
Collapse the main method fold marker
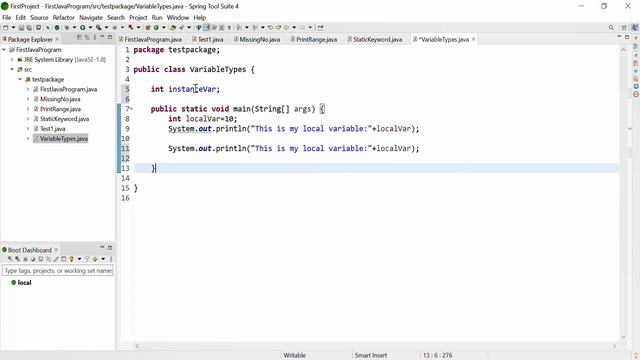tap(131, 109)
